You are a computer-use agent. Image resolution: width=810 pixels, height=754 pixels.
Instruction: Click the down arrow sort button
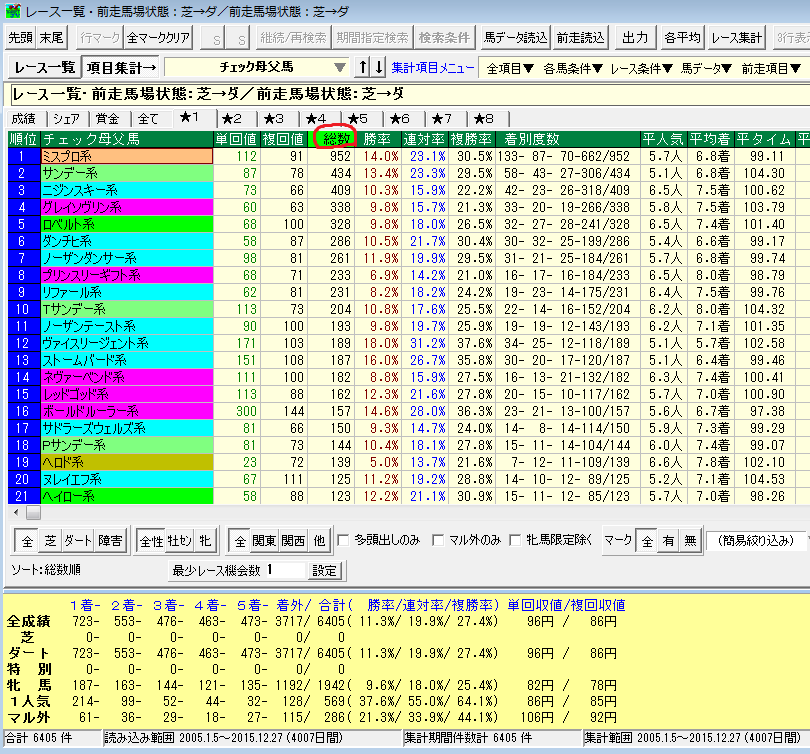click(378, 68)
